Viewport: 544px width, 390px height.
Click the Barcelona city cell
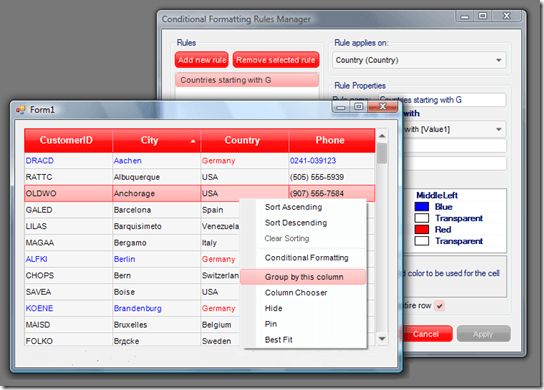(156, 210)
